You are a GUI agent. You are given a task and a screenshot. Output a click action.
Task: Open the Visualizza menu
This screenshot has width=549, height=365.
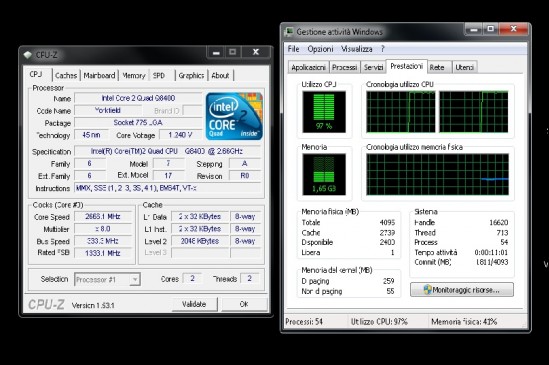[357, 49]
